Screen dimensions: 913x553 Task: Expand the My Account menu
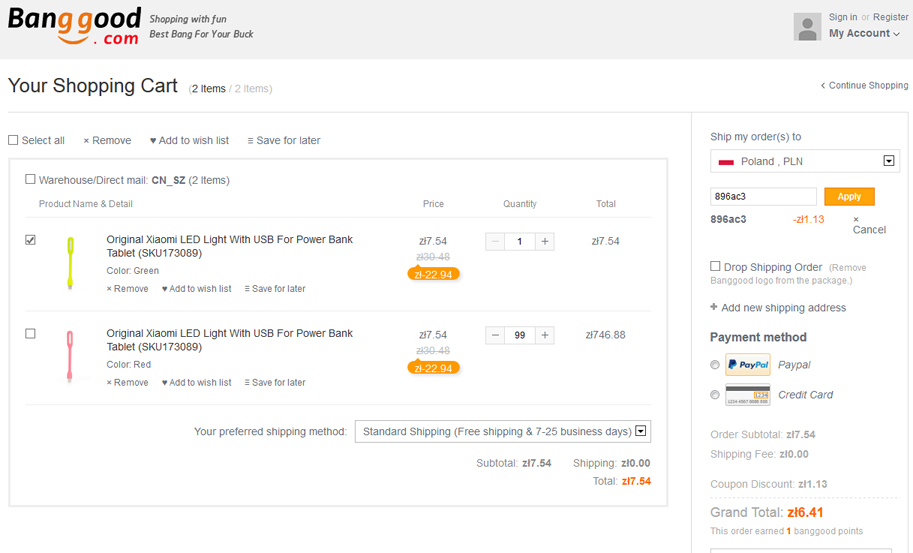864,33
